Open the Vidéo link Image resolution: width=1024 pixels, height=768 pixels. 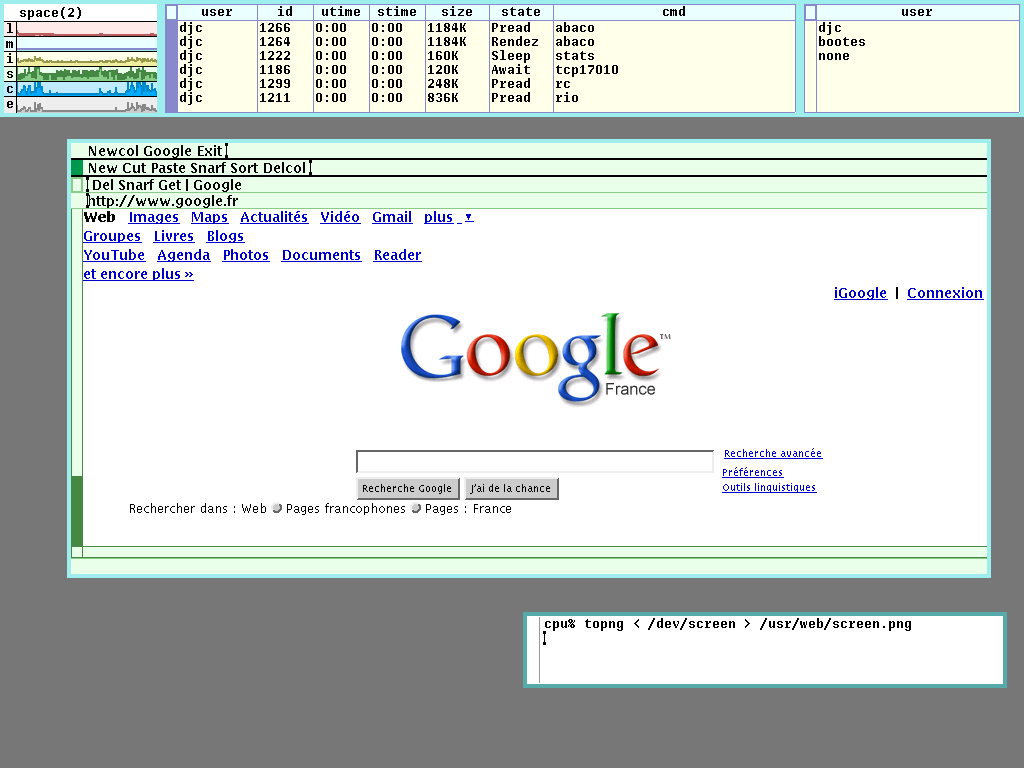click(340, 217)
